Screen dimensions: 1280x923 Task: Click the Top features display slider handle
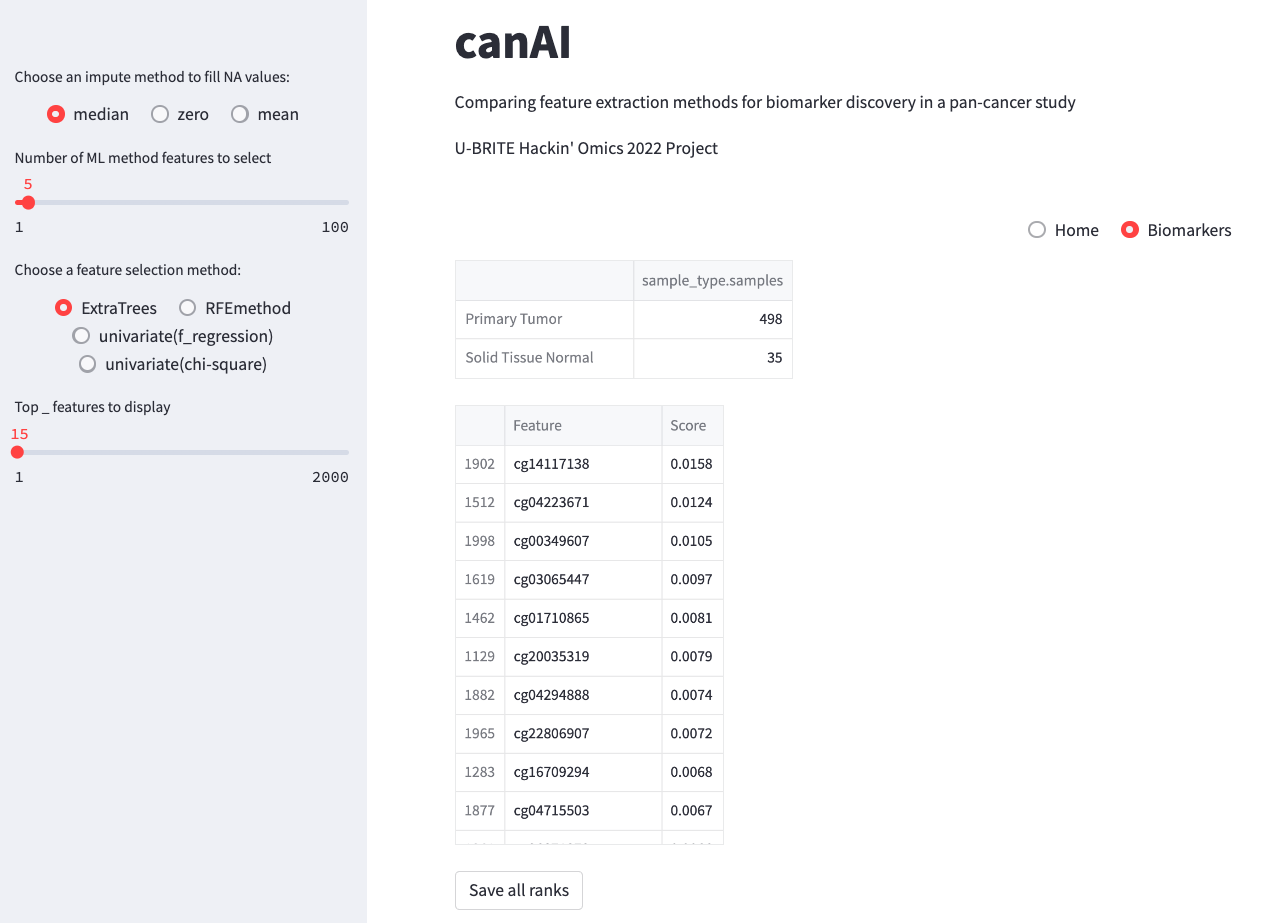17,452
